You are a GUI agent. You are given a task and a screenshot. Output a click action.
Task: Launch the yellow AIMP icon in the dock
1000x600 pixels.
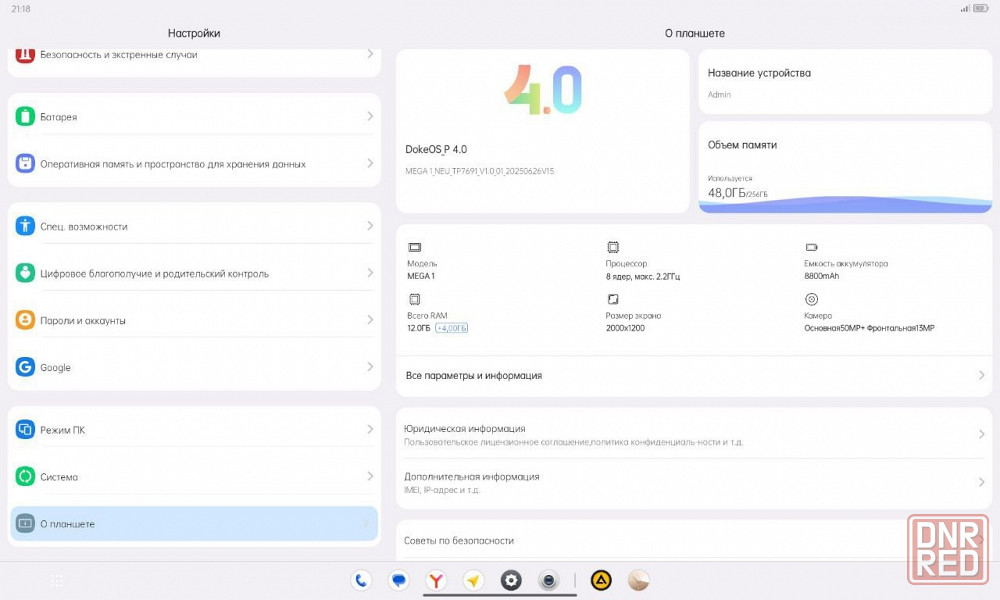[601, 580]
